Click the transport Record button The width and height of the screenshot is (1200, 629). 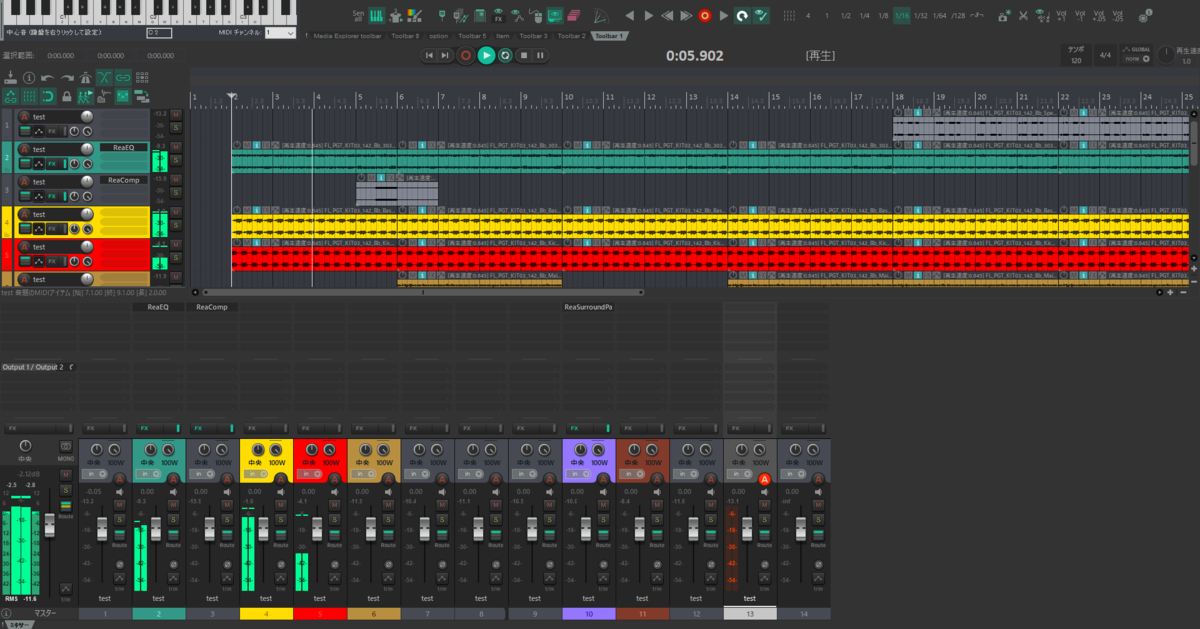[465, 55]
